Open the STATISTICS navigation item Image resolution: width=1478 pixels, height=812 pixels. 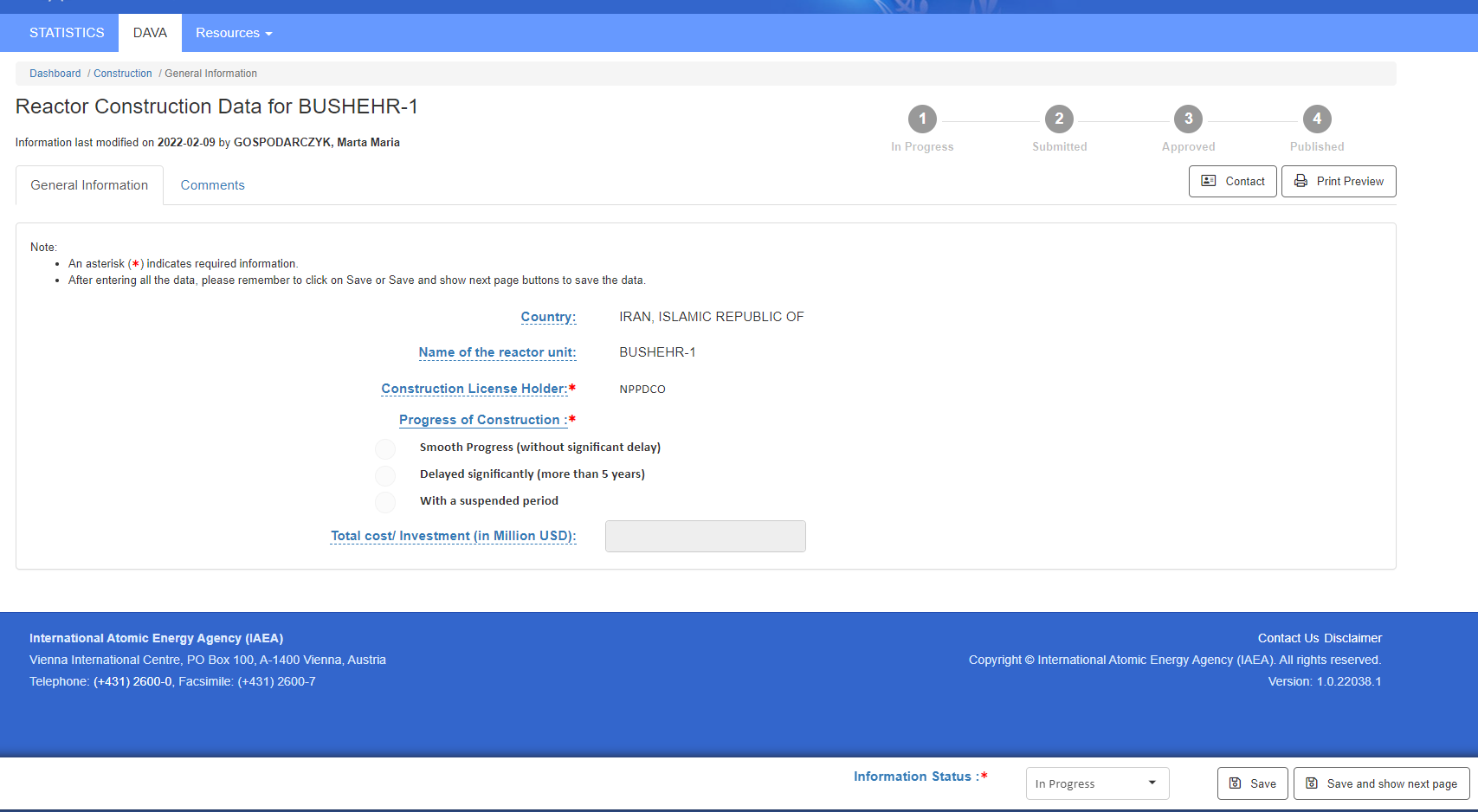[67, 33]
